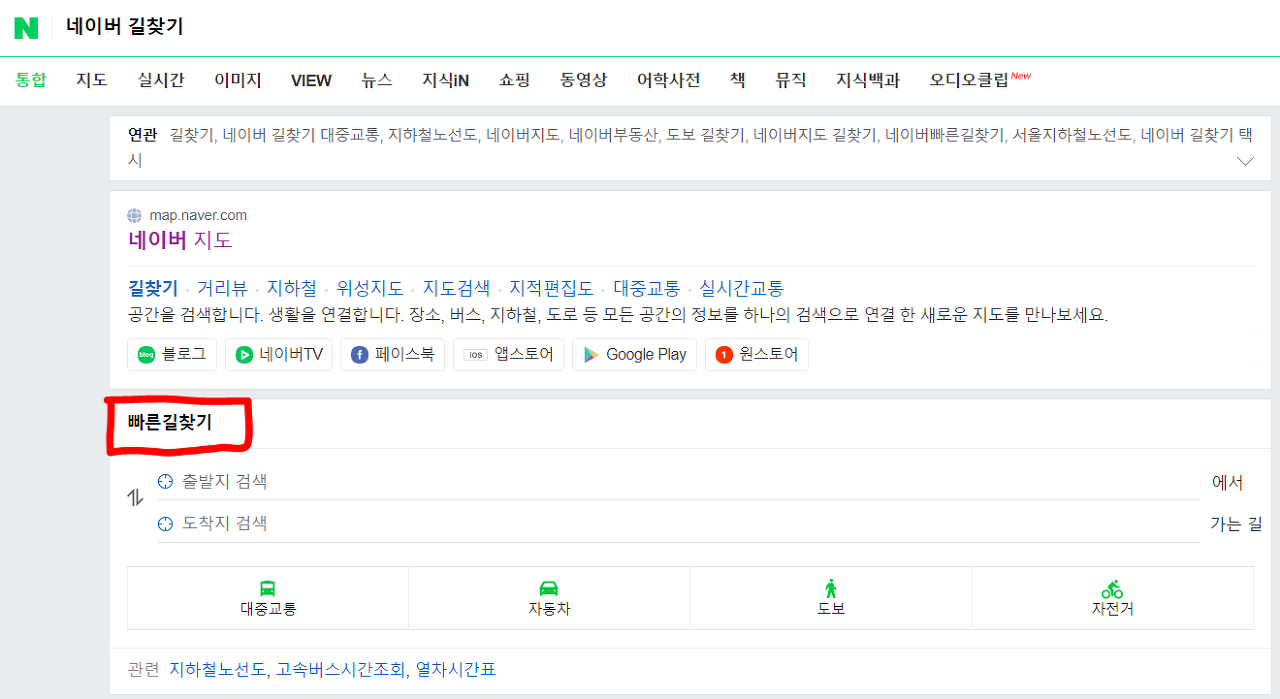Image resolution: width=1280 pixels, height=699 pixels.
Task: Switch to the 어학사전 tab
Action: [x=669, y=80]
